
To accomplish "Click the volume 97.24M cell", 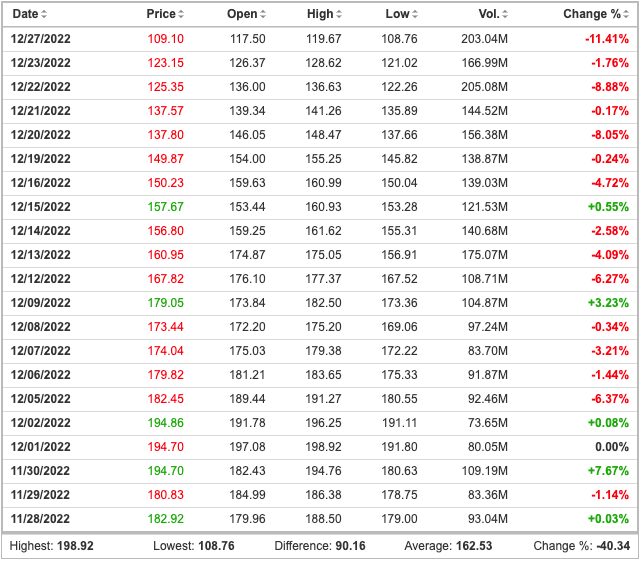I will (488, 327).
